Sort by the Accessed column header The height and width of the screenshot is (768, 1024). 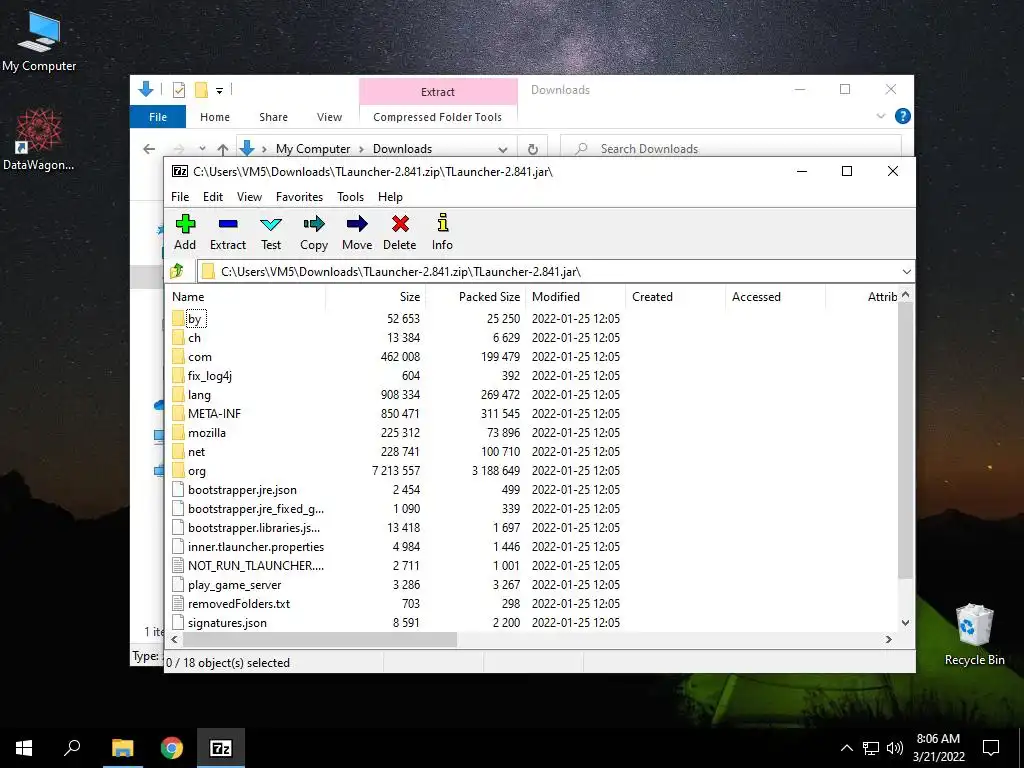[775, 296]
